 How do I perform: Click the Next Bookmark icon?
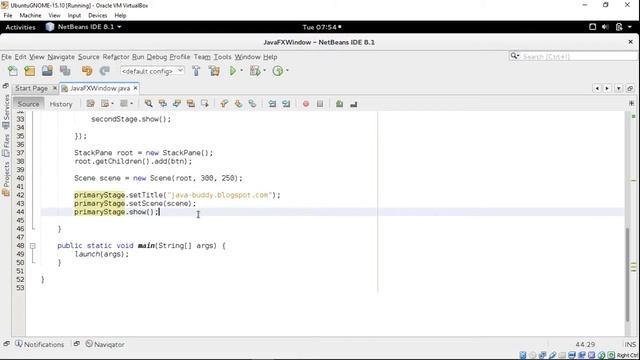coord(238,104)
